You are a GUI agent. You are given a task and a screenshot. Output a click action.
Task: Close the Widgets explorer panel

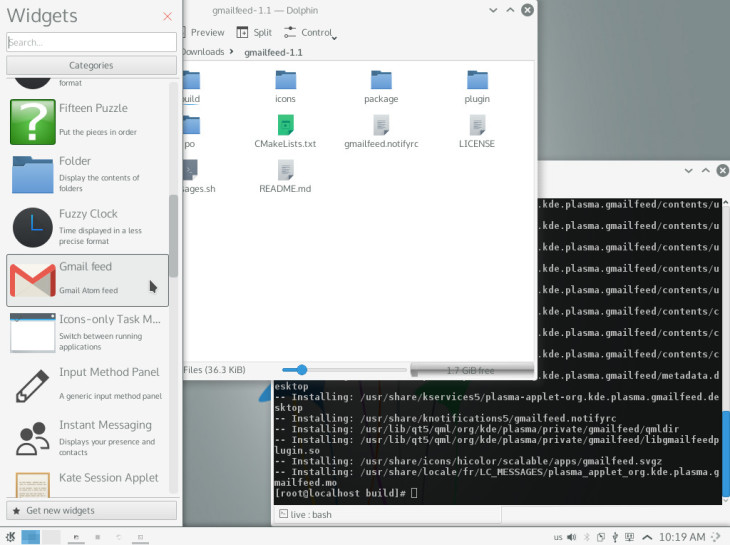(168, 17)
